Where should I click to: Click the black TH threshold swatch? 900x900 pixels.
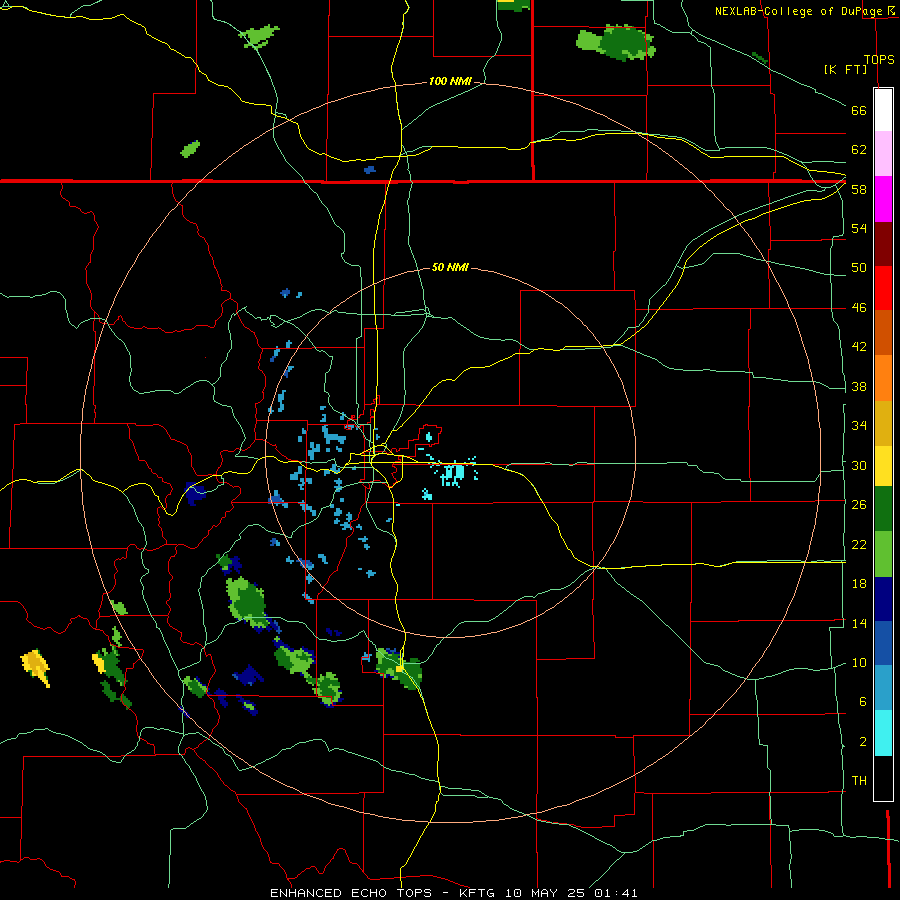883,778
